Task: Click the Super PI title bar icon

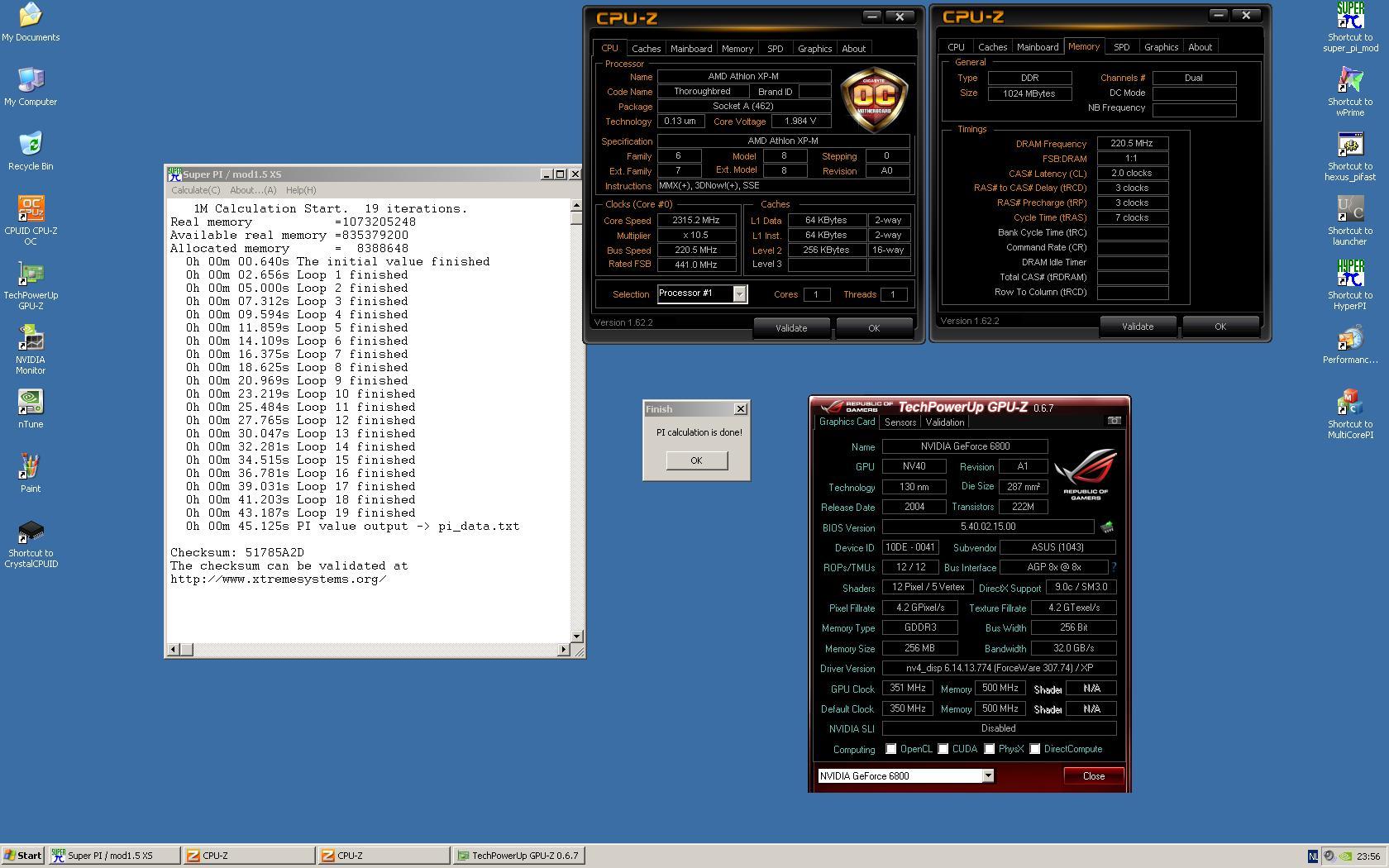Action: (x=174, y=174)
